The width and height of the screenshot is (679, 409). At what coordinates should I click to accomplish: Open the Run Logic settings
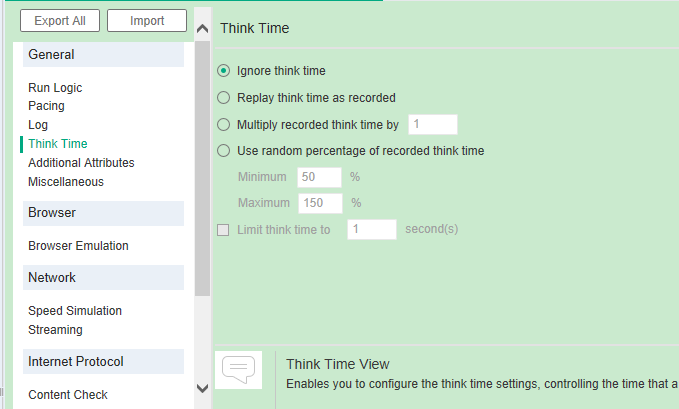[x=55, y=88]
